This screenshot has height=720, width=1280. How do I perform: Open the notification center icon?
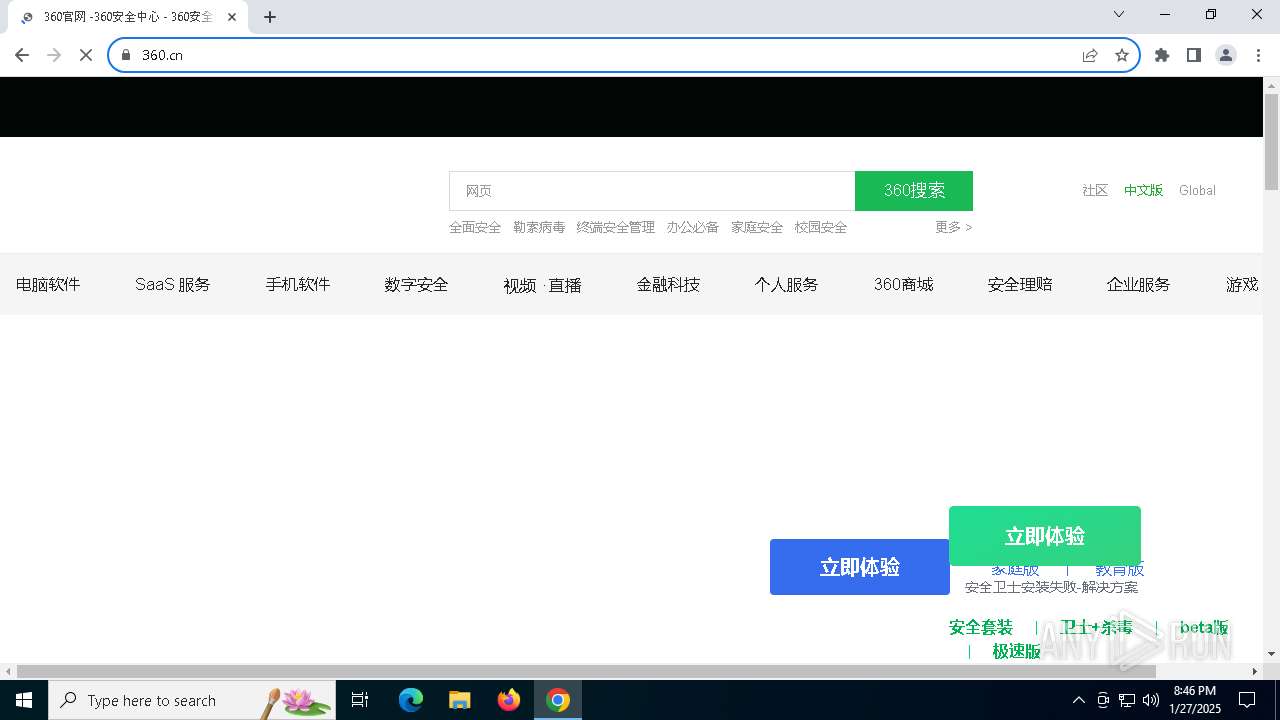[1247, 700]
